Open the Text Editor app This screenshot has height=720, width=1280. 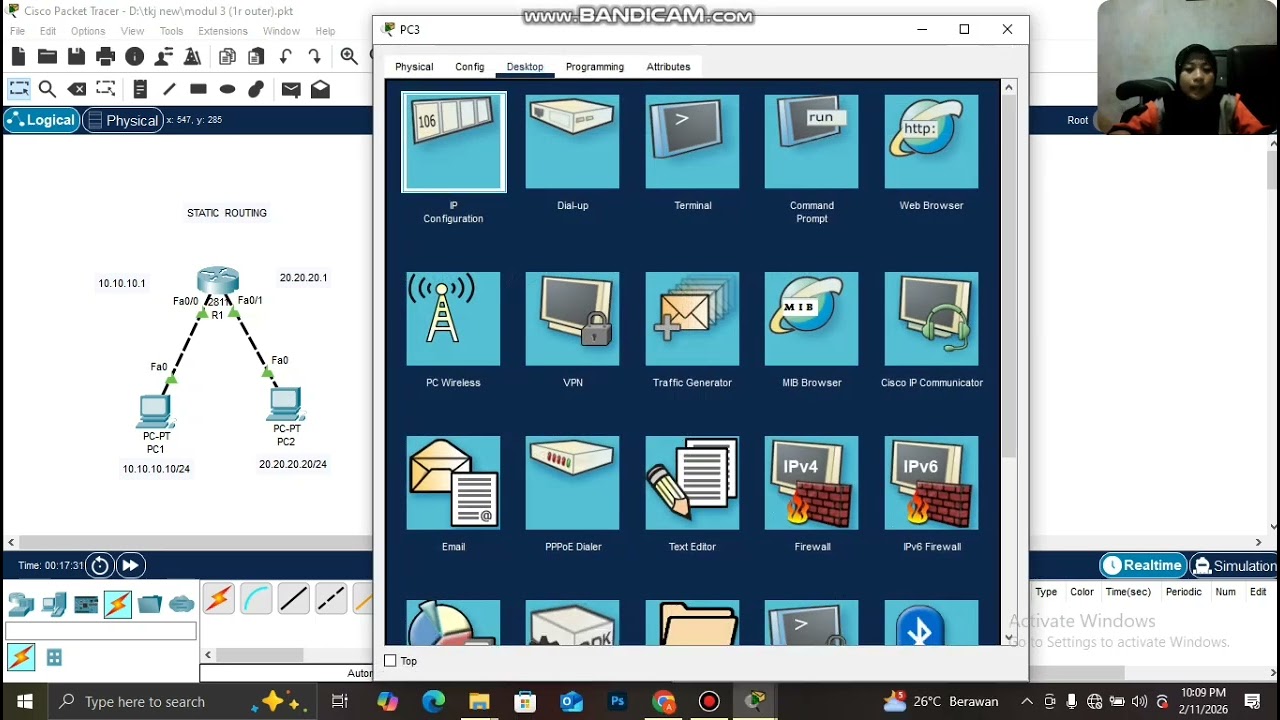(692, 483)
